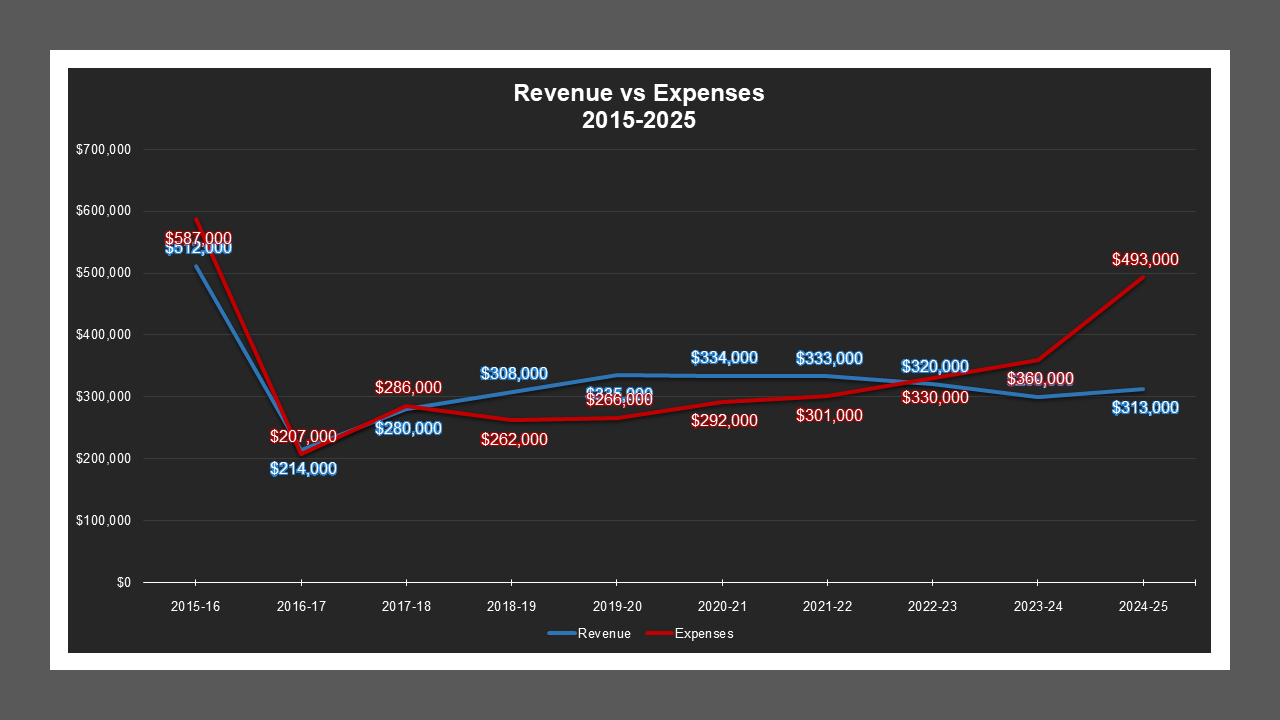The height and width of the screenshot is (720, 1280).
Task: Click the $493,000 expenses label
Action: coord(1145,258)
